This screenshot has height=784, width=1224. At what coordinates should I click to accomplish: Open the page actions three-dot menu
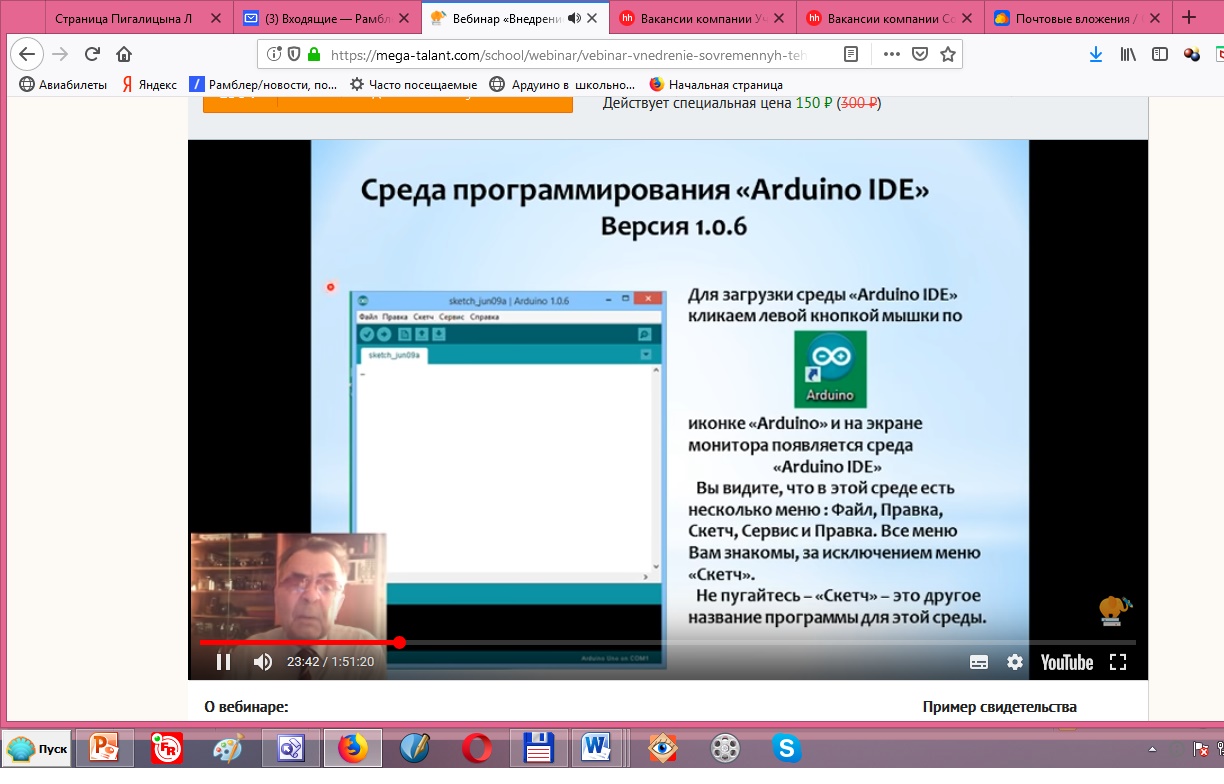click(x=891, y=55)
